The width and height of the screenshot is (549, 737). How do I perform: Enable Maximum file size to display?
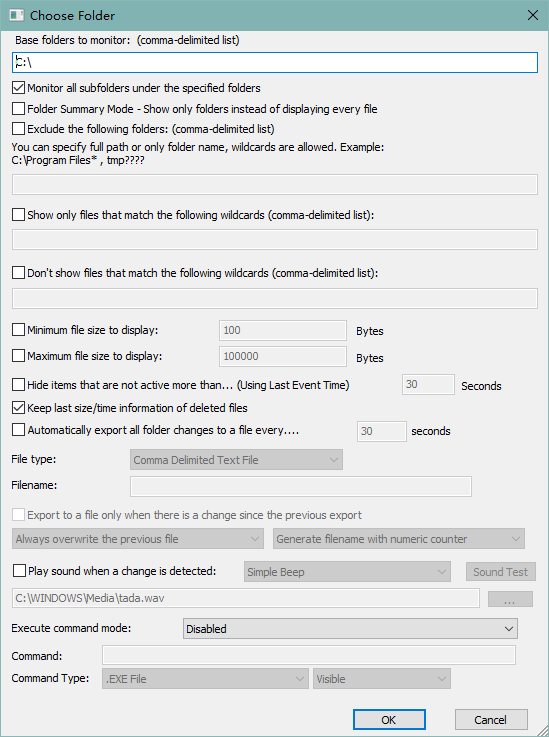[x=18, y=356]
